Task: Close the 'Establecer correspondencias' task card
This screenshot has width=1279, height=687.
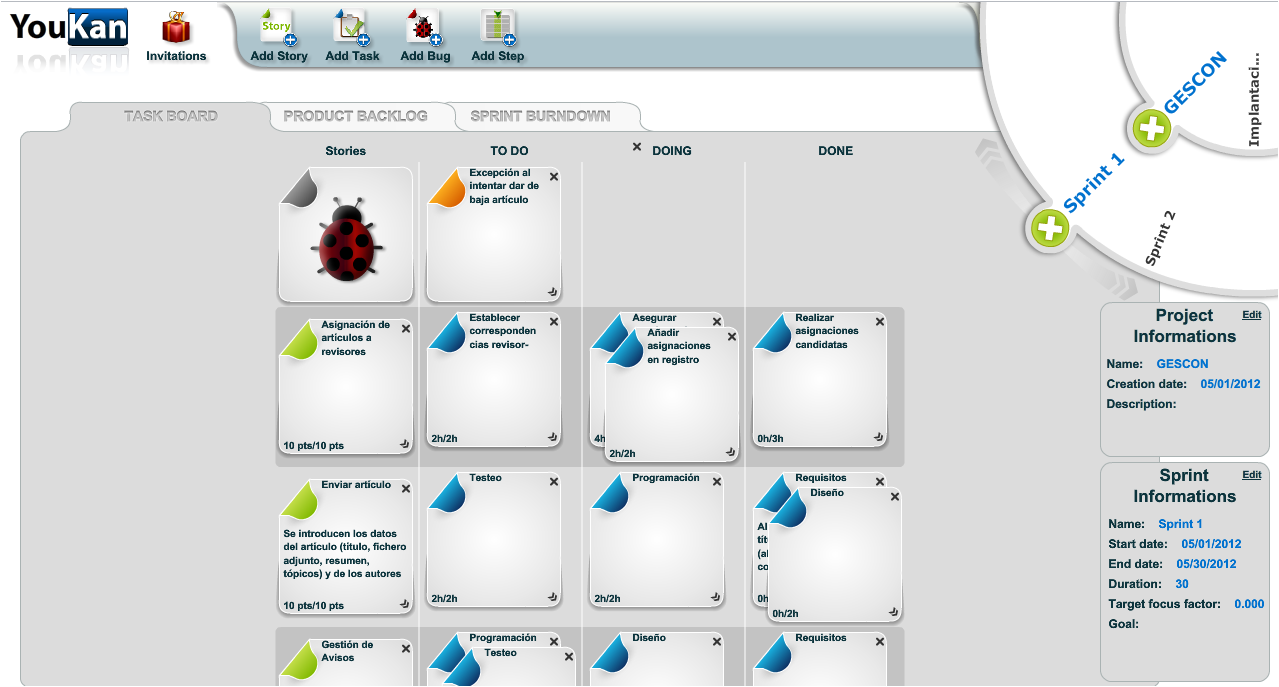Action: 554,322
